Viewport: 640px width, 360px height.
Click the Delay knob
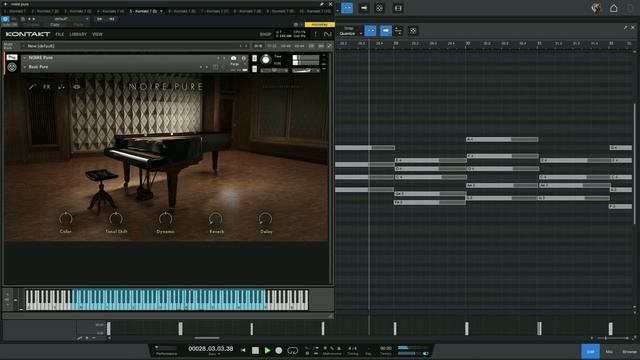coord(265,219)
